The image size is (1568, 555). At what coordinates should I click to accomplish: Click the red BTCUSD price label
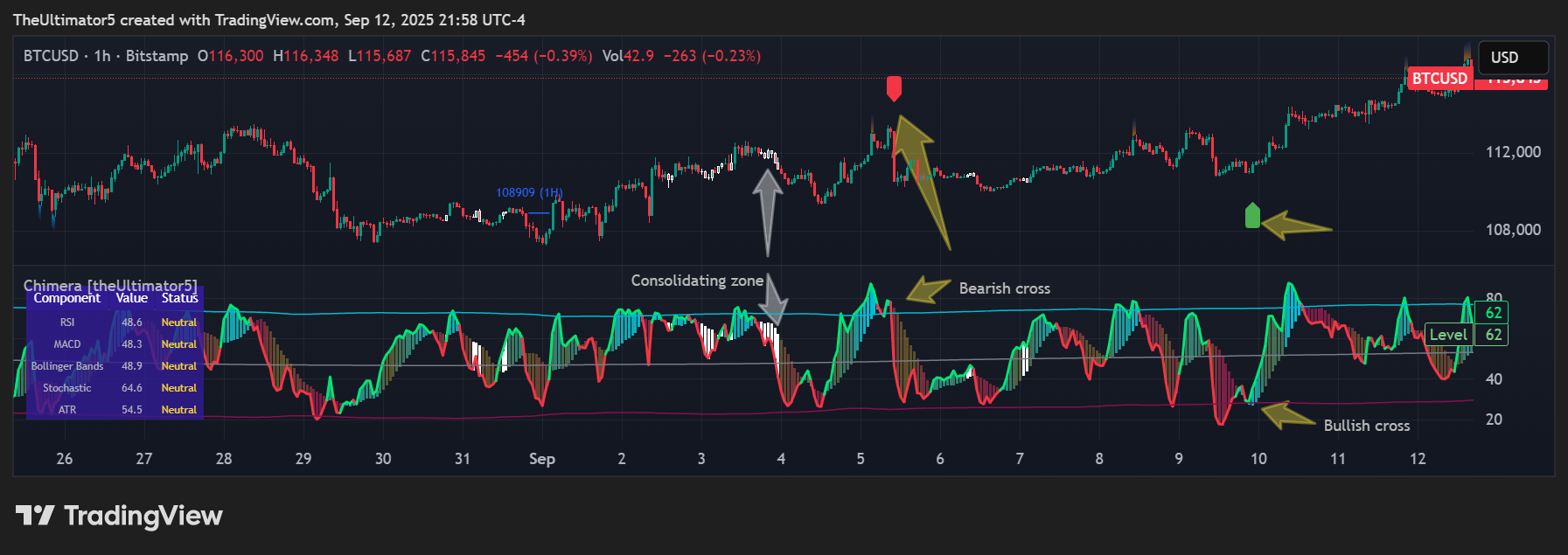1439,79
